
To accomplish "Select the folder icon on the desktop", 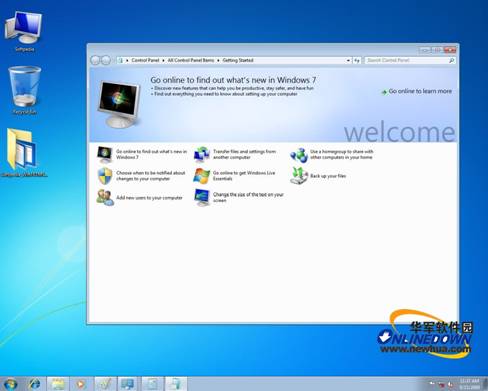I will pyautogui.click(x=24, y=152).
